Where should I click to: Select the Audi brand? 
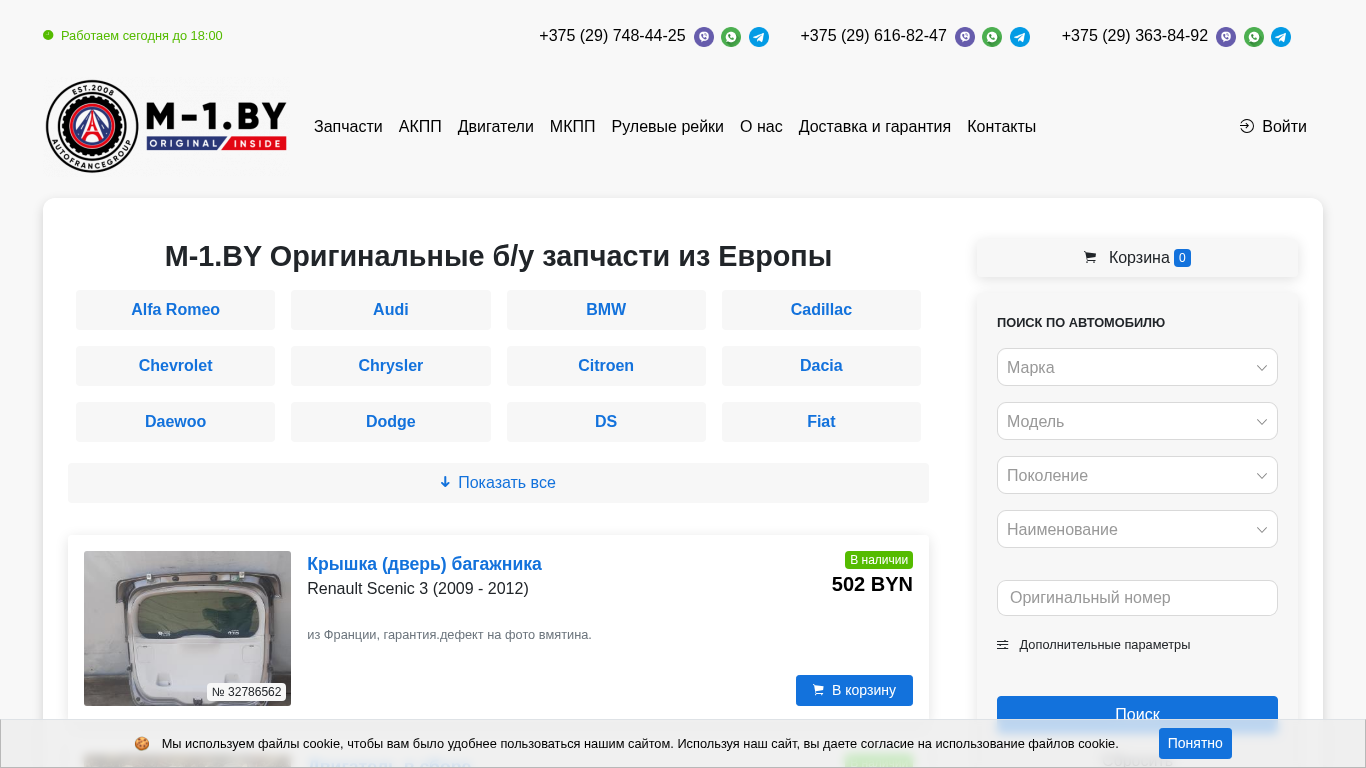tap(391, 310)
